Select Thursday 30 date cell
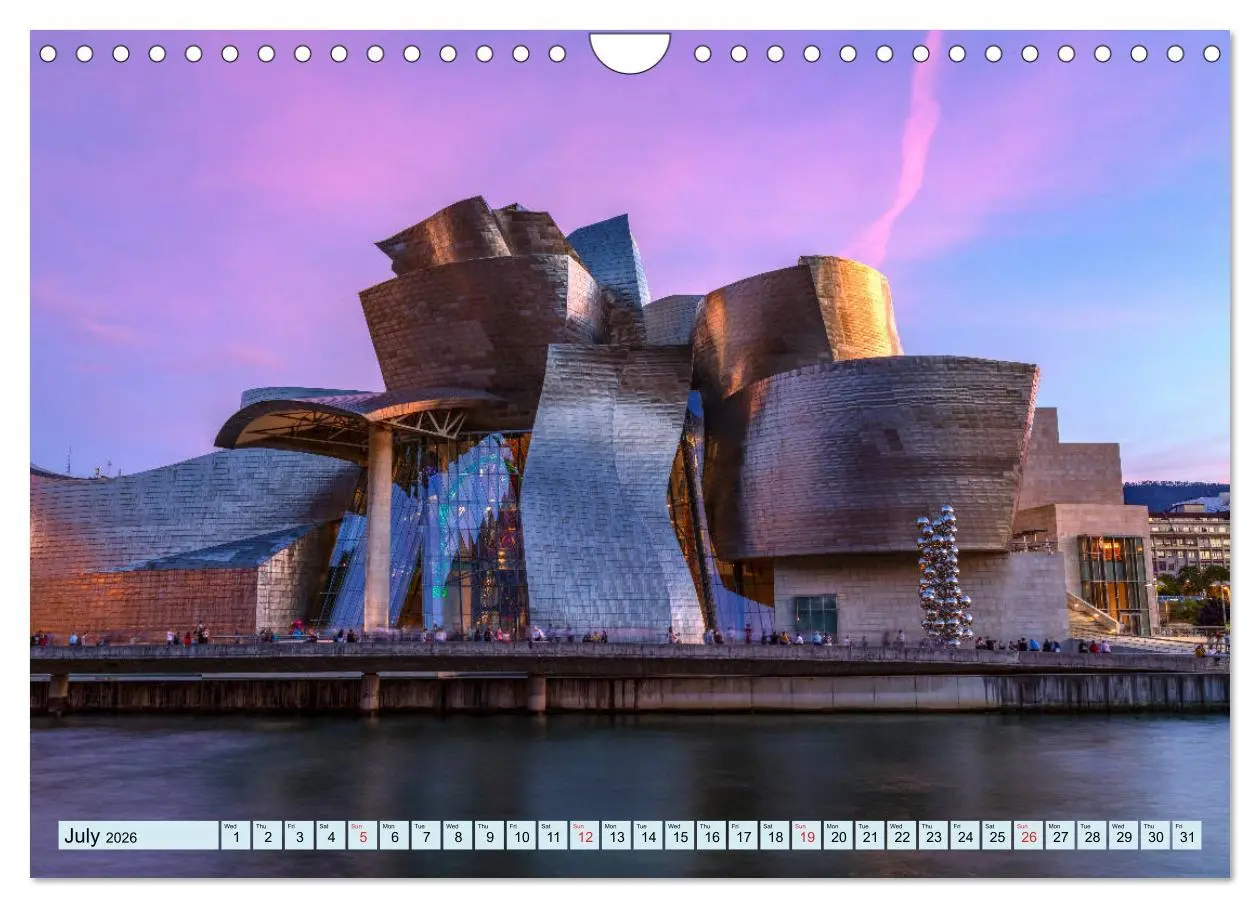1260x908 pixels. (x=1154, y=835)
